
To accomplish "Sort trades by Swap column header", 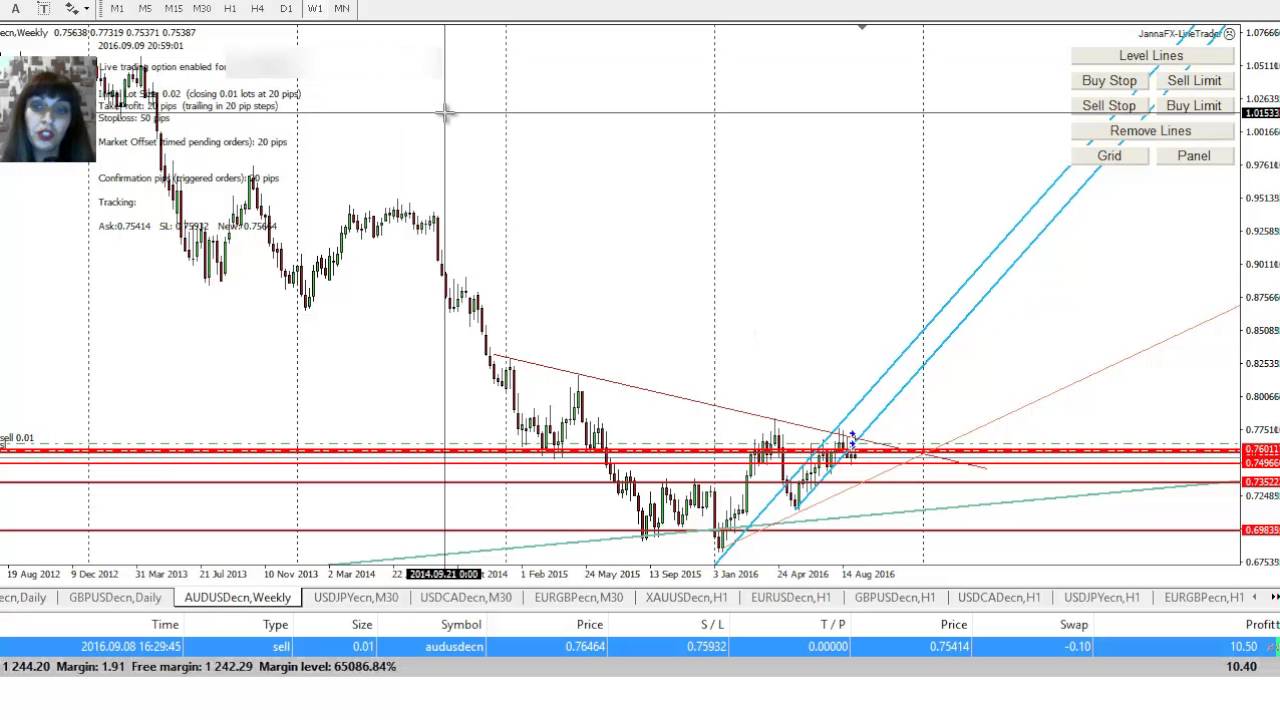I will tap(1074, 624).
